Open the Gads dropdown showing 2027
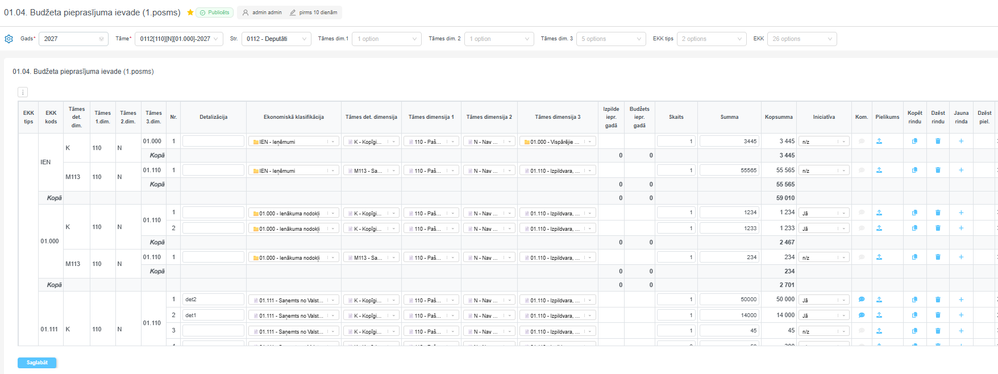Viewport: 998px width, 374px height. (74, 39)
